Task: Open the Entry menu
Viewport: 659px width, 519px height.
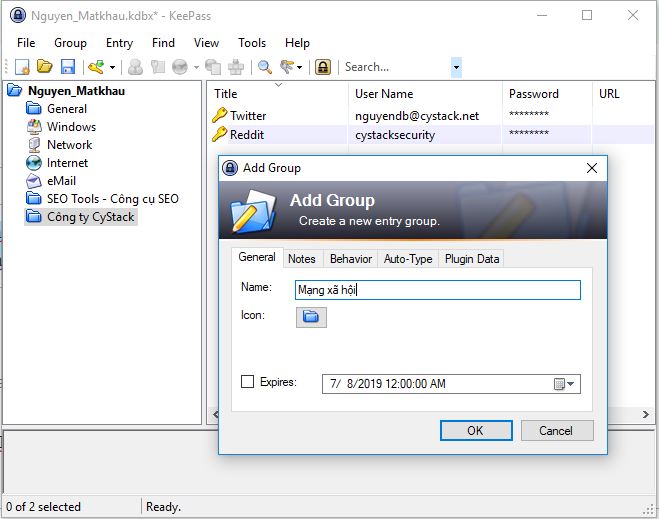Action: [119, 43]
